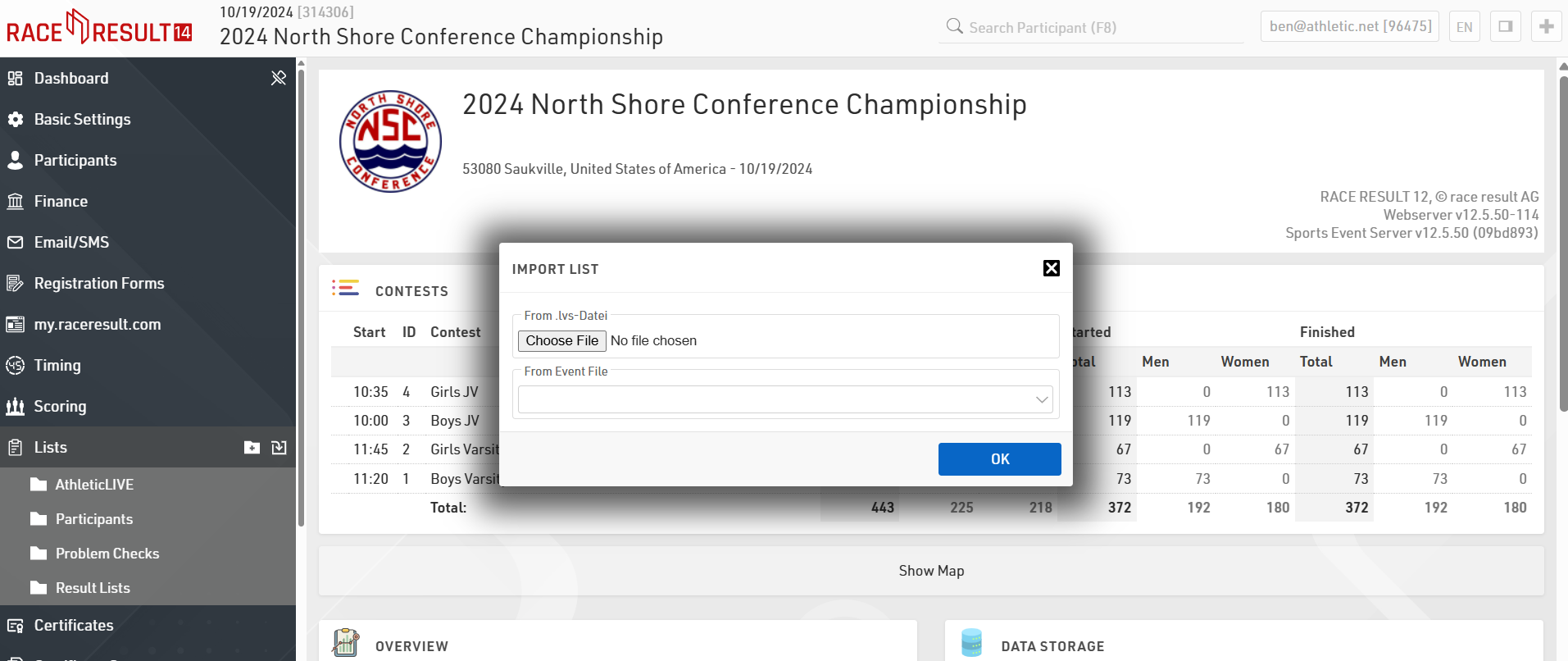Image resolution: width=1568 pixels, height=661 pixels.
Task: Open the AthleticLIVE lists folder
Action: click(94, 485)
